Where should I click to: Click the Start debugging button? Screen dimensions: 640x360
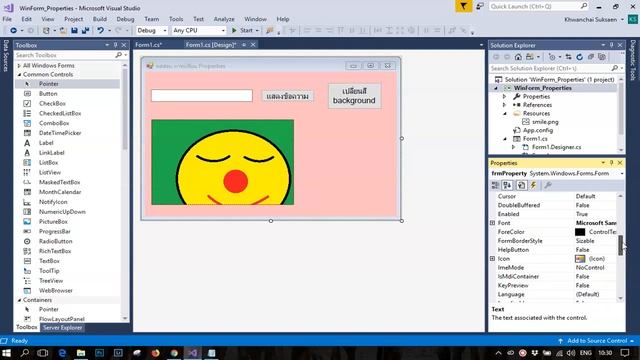pos(243,30)
